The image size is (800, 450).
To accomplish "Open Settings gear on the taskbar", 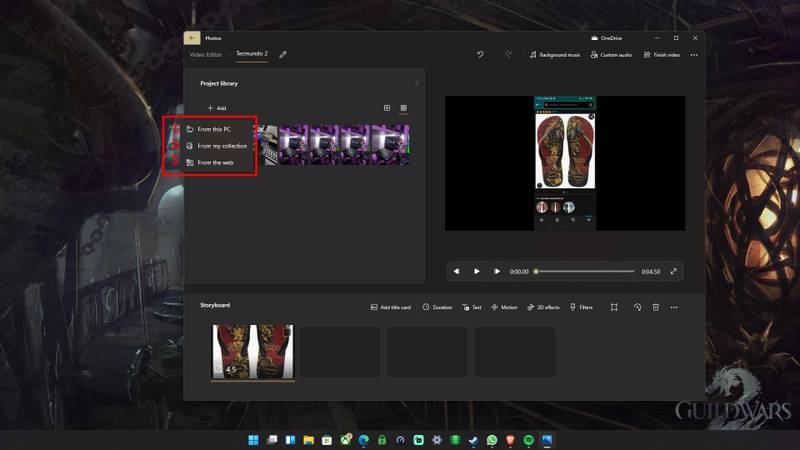I will 437,440.
